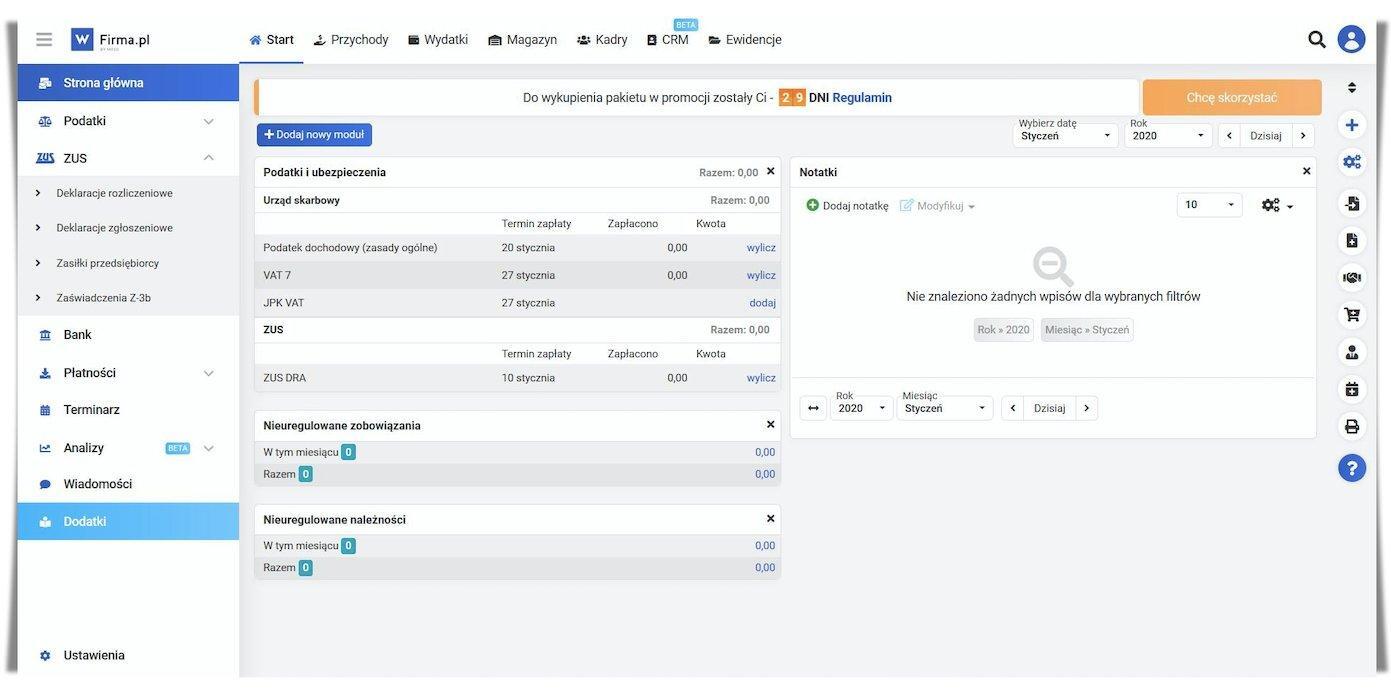Switch to the Magazyn top menu
Viewport: 1391px width, 693px height.
coord(522,40)
